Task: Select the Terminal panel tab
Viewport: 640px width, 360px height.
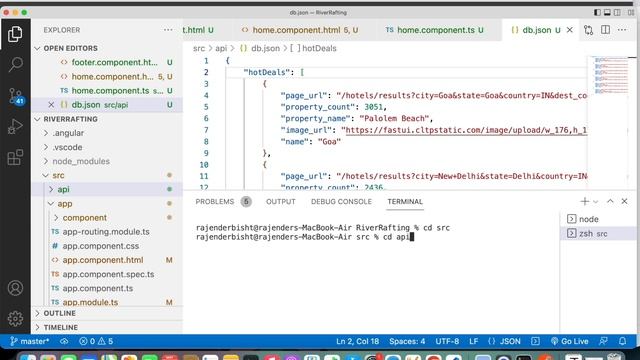Action: [405, 202]
